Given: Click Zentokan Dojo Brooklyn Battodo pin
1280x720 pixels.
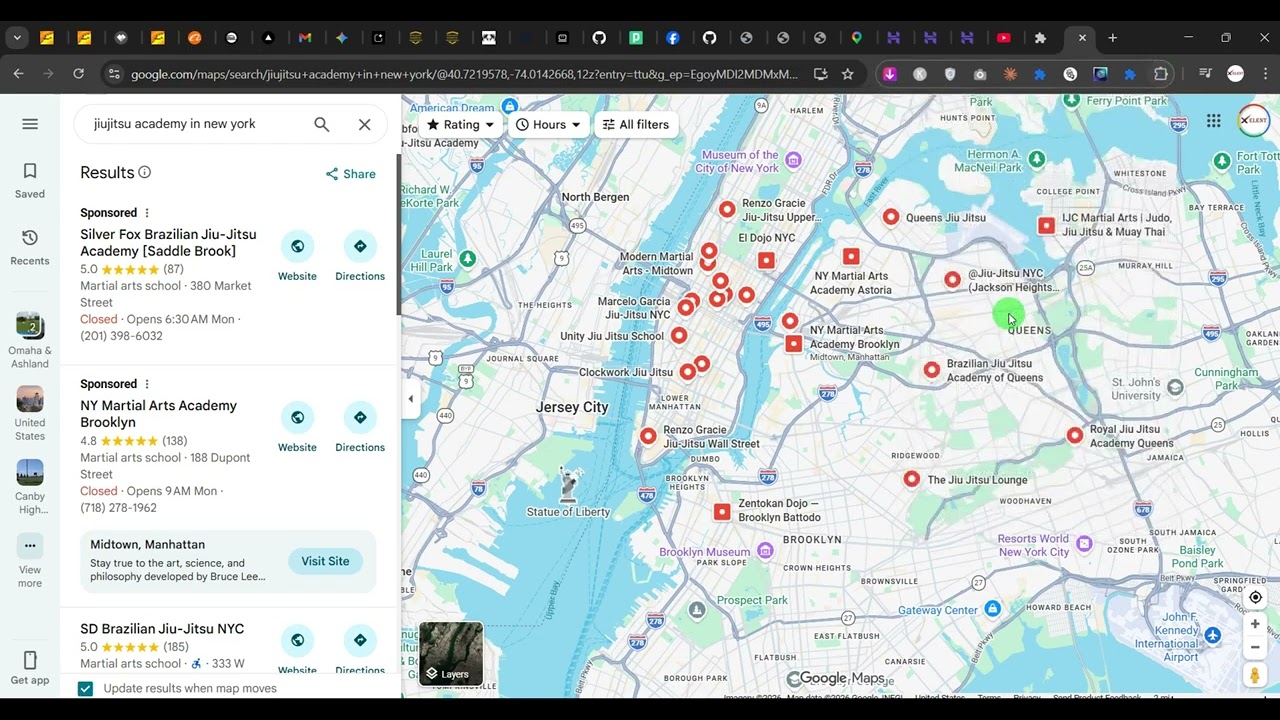Looking at the screenshot, I should pyautogui.click(x=722, y=511).
